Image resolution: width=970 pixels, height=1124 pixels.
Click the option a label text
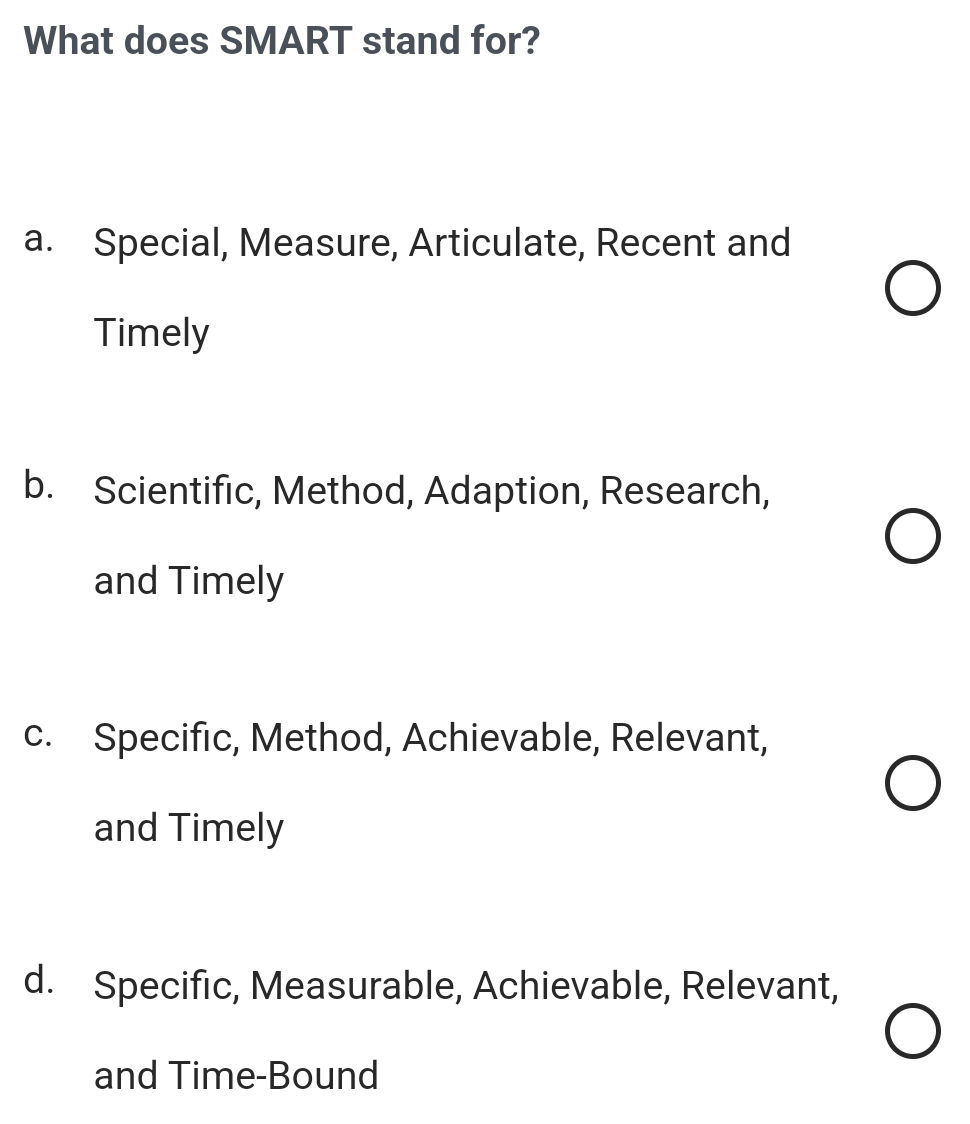pyautogui.click(x=37, y=240)
